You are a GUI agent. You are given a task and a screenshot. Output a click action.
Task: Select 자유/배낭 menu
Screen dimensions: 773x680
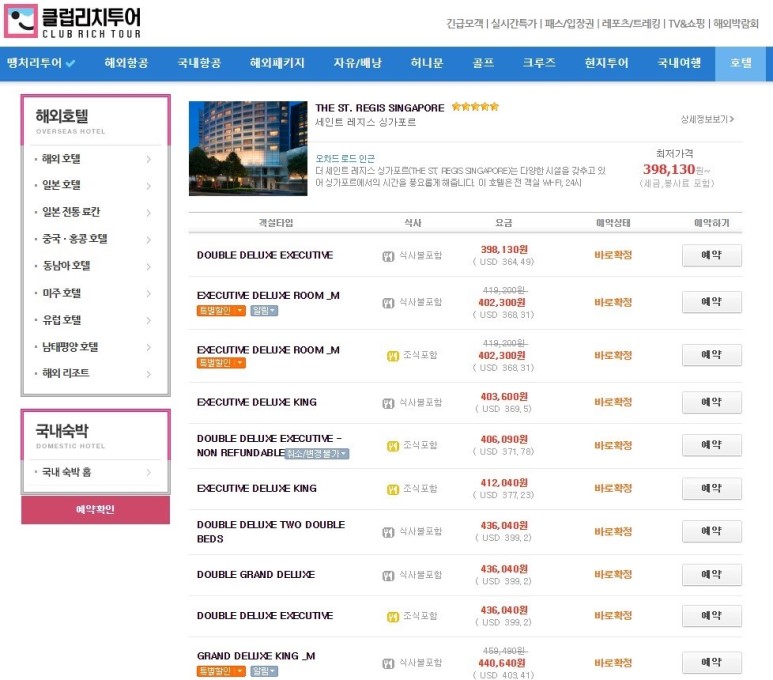[357, 63]
